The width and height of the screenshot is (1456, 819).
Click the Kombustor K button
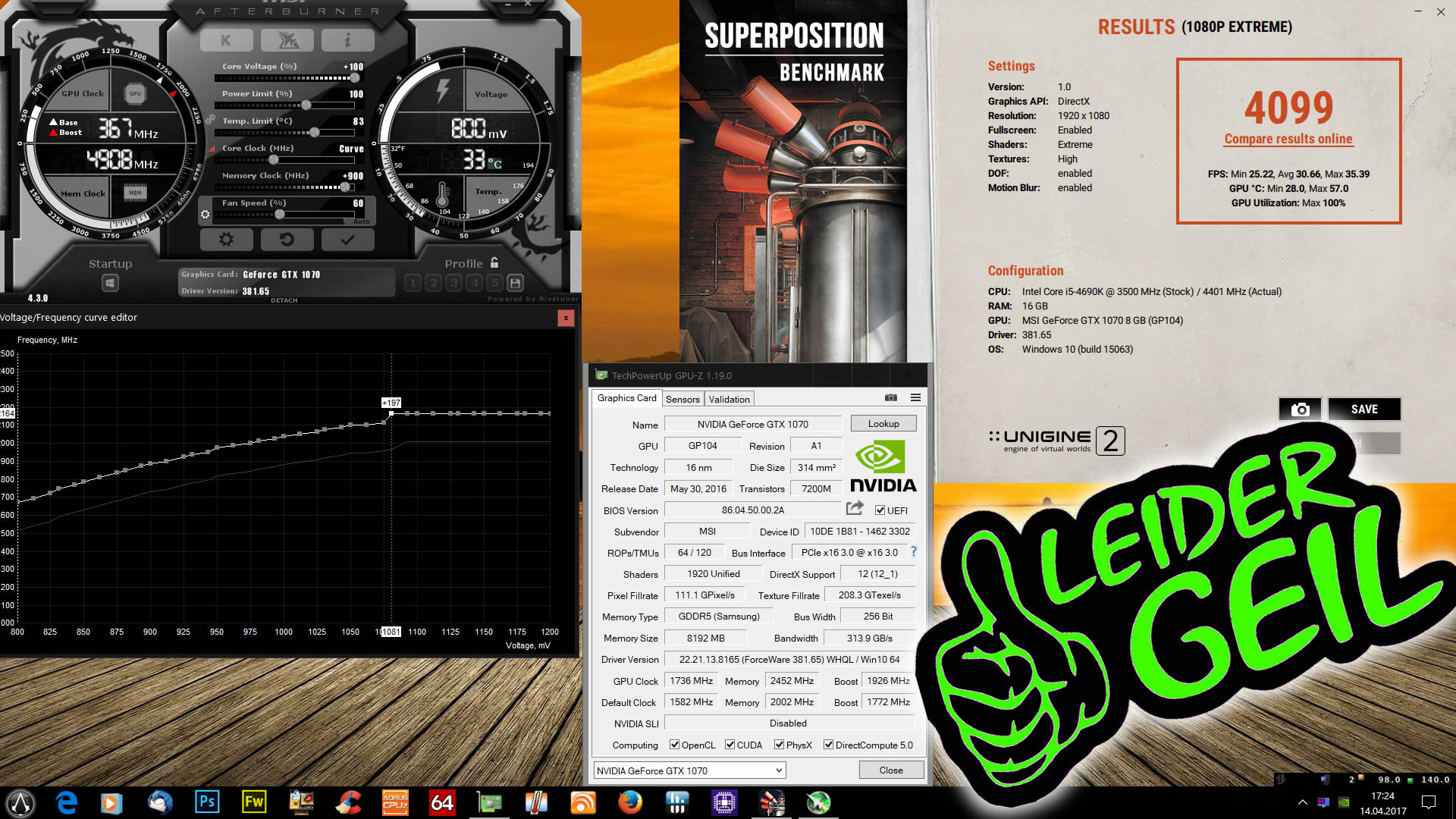[226, 40]
